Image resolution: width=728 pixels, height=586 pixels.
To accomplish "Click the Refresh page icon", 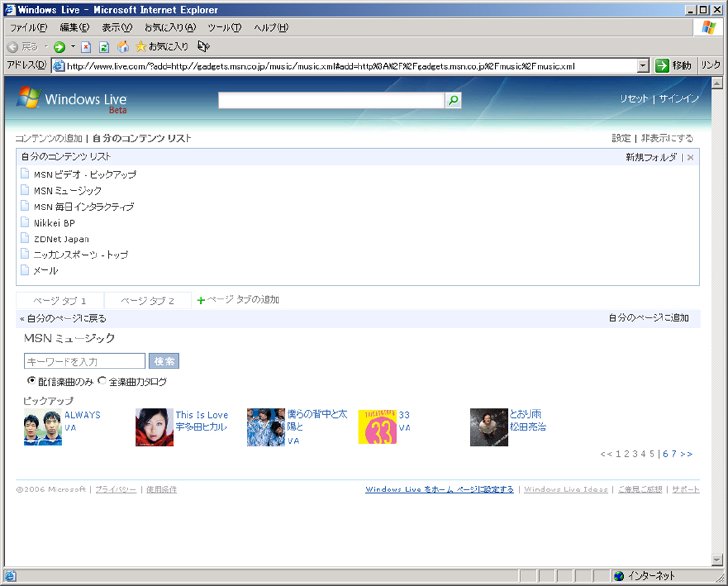I will (104, 47).
